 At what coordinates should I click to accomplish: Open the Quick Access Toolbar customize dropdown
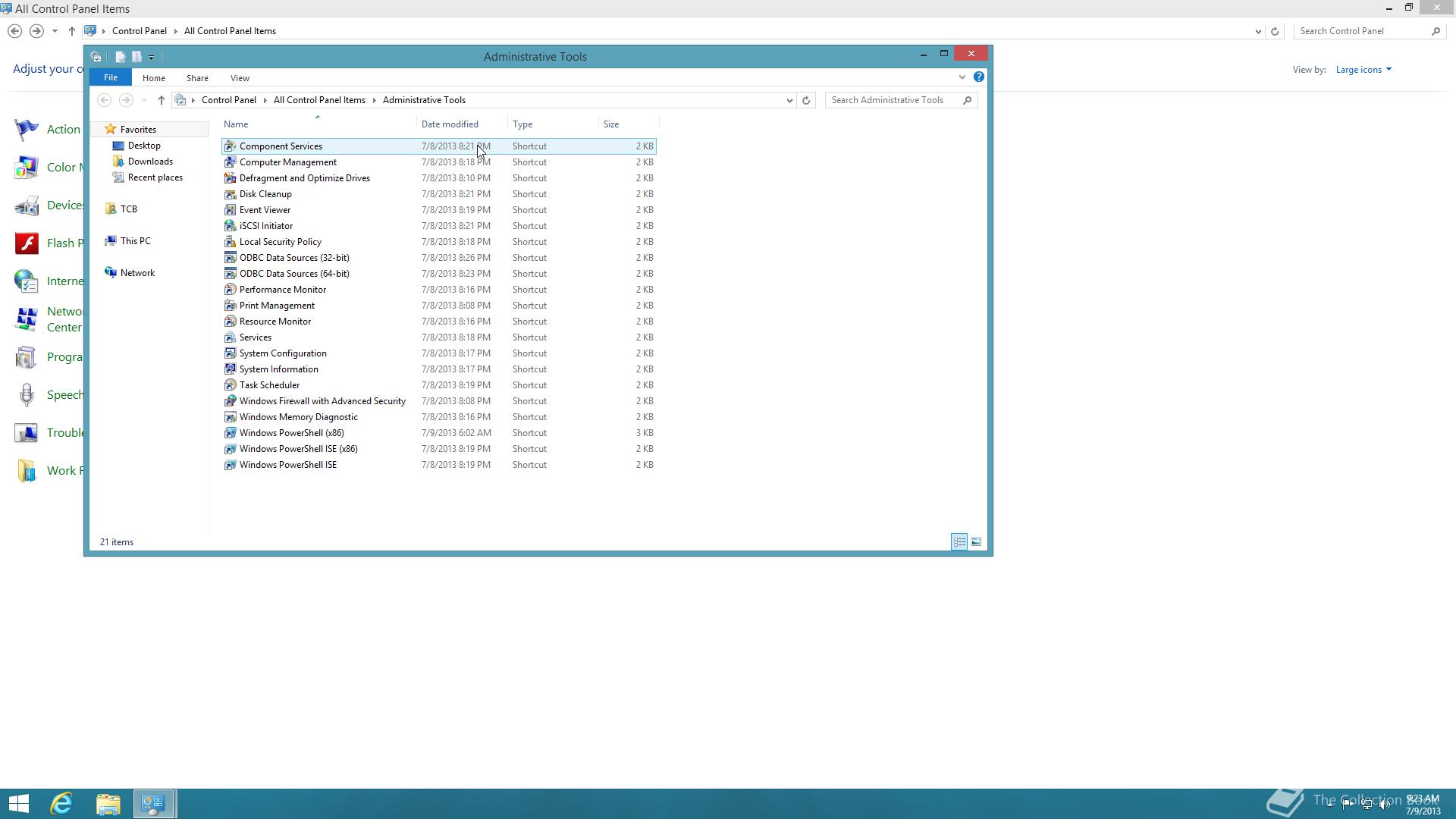[x=152, y=57]
